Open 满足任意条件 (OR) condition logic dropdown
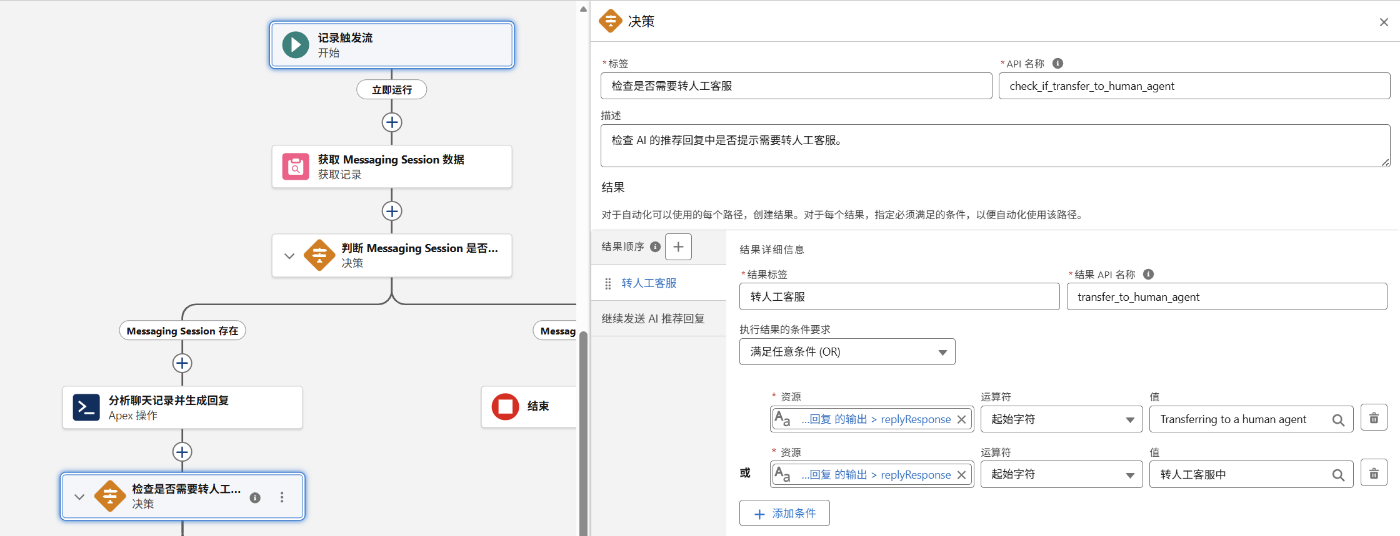The image size is (1400, 536). (847, 352)
